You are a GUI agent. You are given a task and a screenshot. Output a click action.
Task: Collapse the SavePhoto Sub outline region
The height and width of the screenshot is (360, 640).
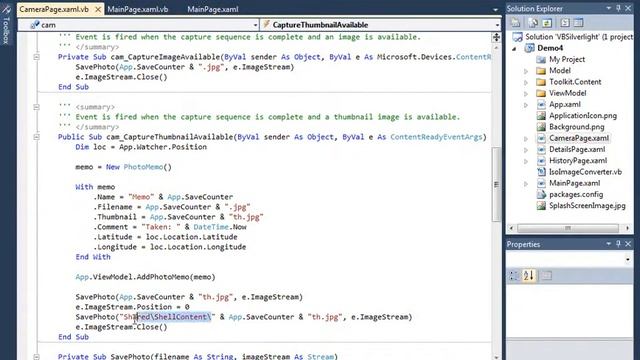pyautogui.click(x=36, y=357)
